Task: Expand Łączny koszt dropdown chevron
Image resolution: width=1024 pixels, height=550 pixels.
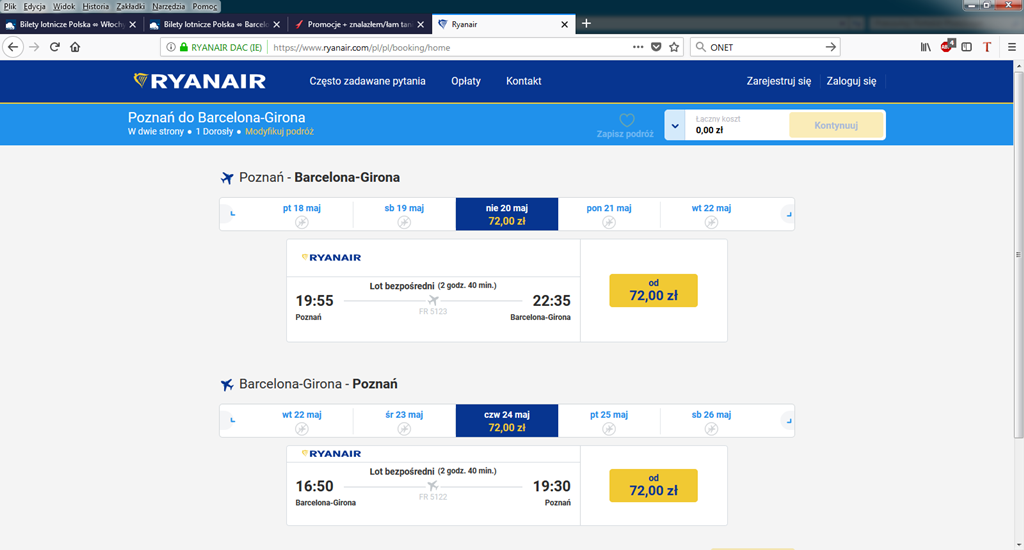Action: pos(675,125)
